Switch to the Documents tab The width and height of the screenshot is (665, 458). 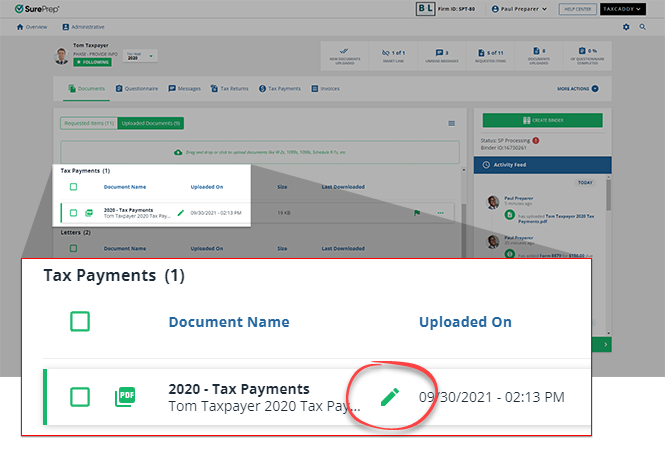pos(87,89)
